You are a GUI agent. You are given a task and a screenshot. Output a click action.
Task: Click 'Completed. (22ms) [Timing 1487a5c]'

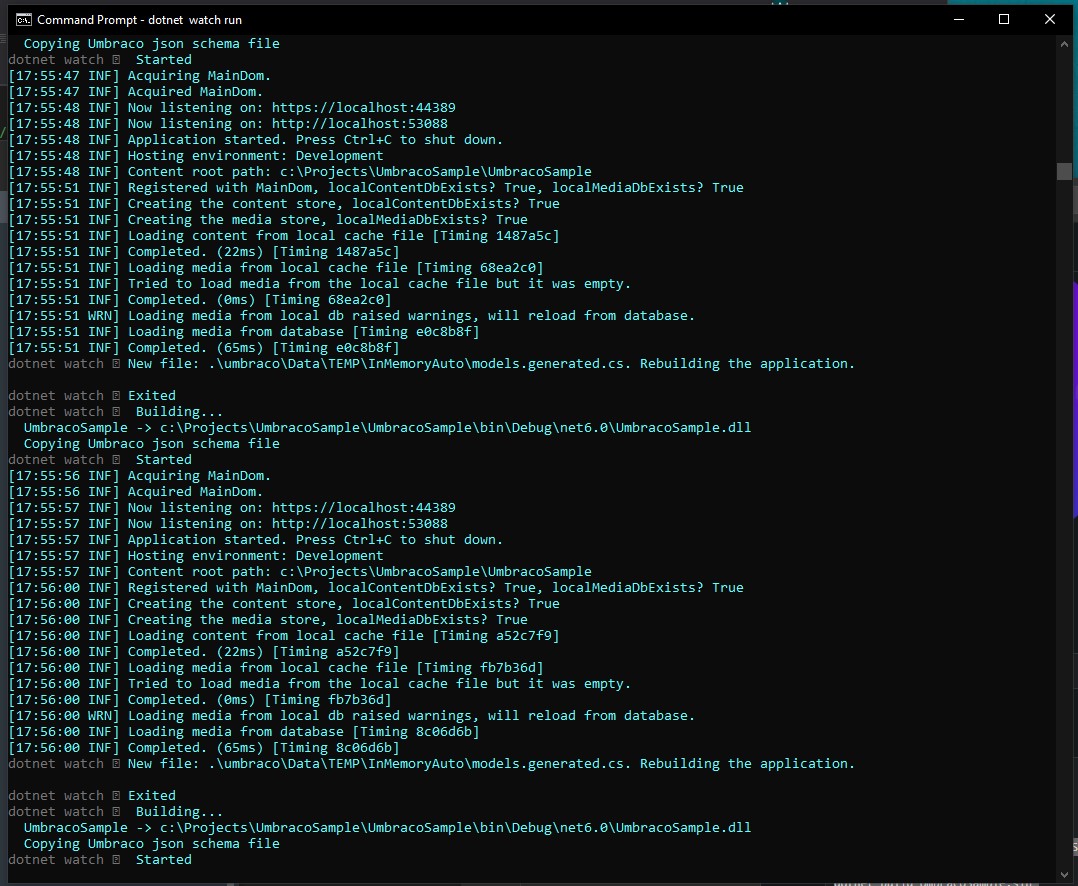point(263,252)
